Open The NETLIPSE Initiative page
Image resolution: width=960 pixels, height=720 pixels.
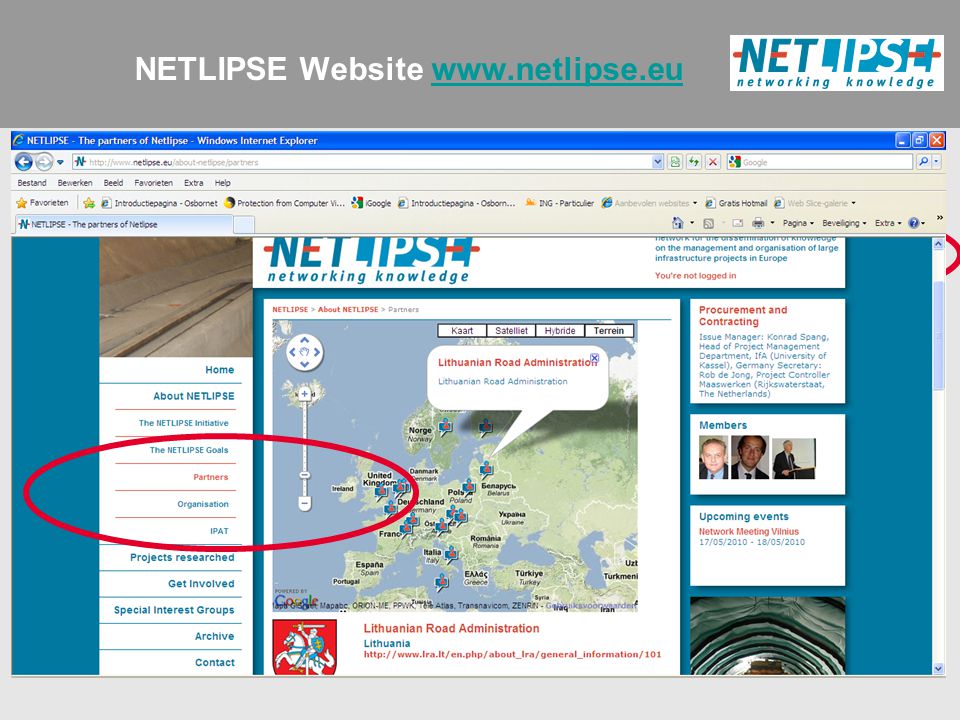184,423
